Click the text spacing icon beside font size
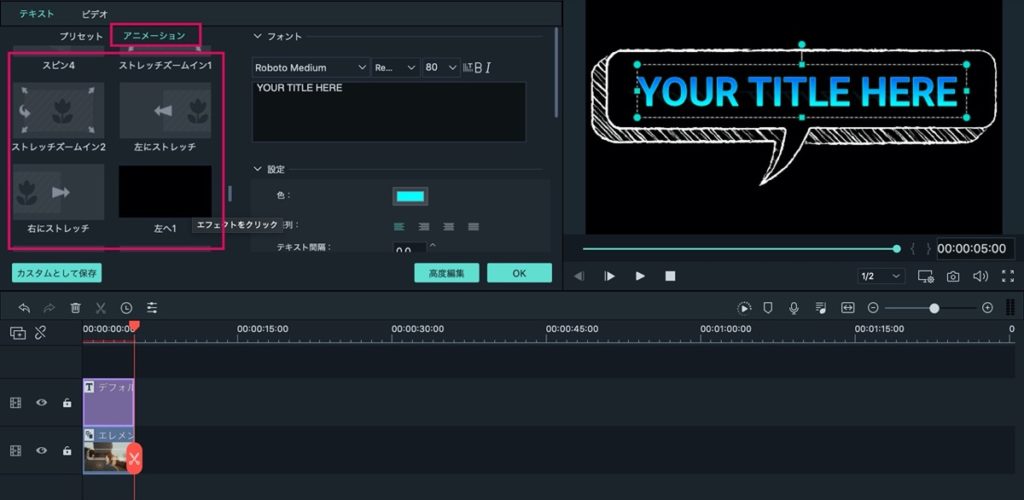 click(x=468, y=67)
